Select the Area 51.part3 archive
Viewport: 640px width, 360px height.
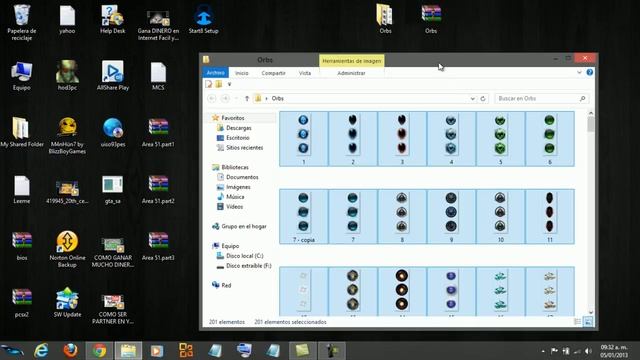158,246
